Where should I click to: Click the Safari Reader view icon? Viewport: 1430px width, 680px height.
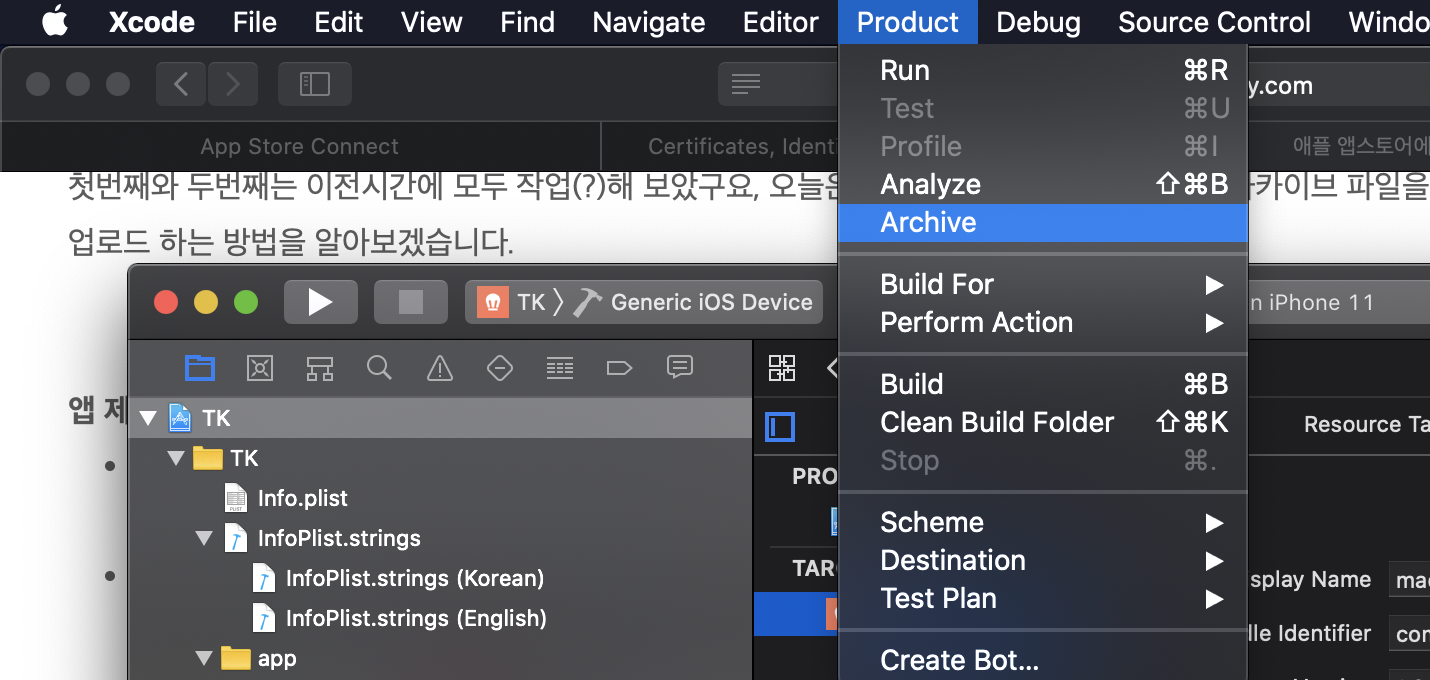(x=746, y=84)
